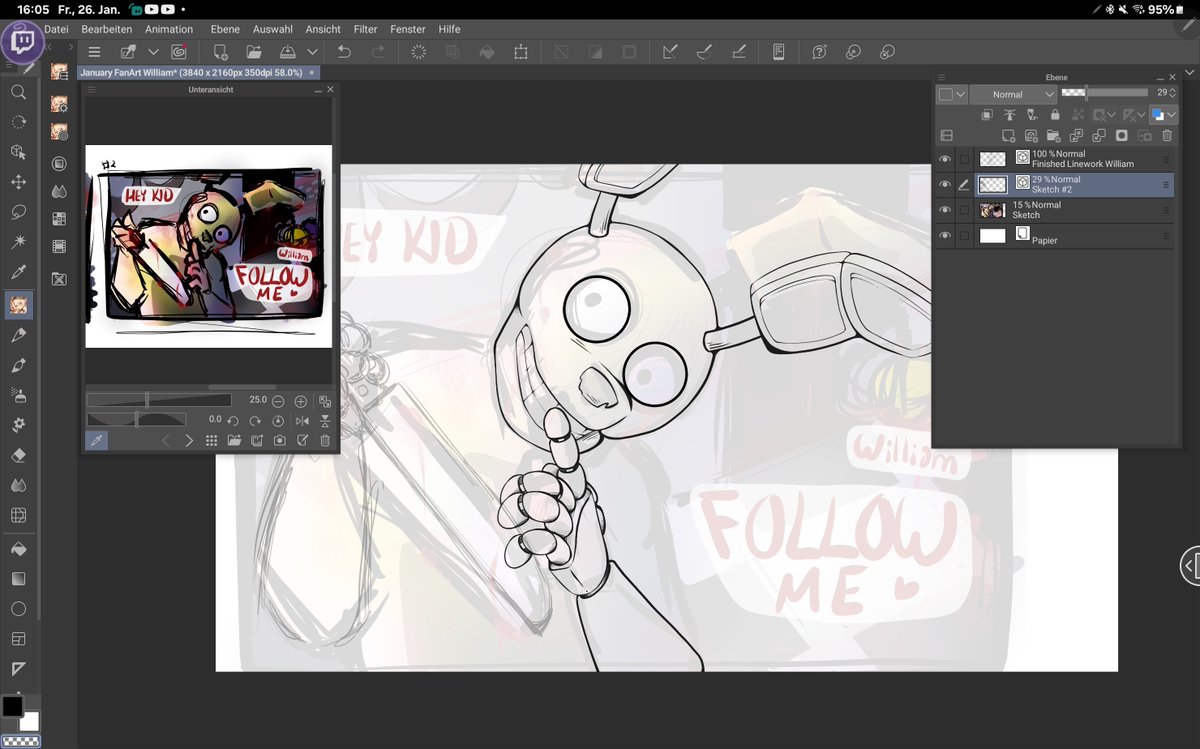Create layer mask in Ebene panel
Viewport: 1200px width, 749px height.
coord(1121,136)
